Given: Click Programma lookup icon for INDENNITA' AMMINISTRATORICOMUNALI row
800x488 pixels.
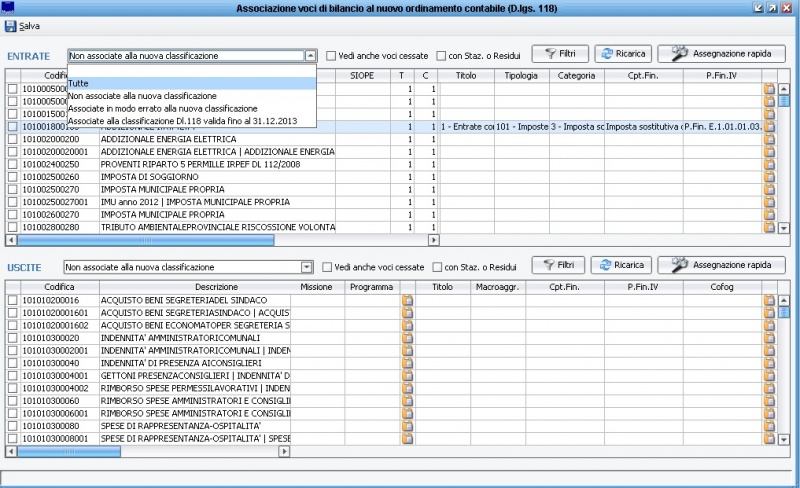Looking at the screenshot, I should pos(407,338).
